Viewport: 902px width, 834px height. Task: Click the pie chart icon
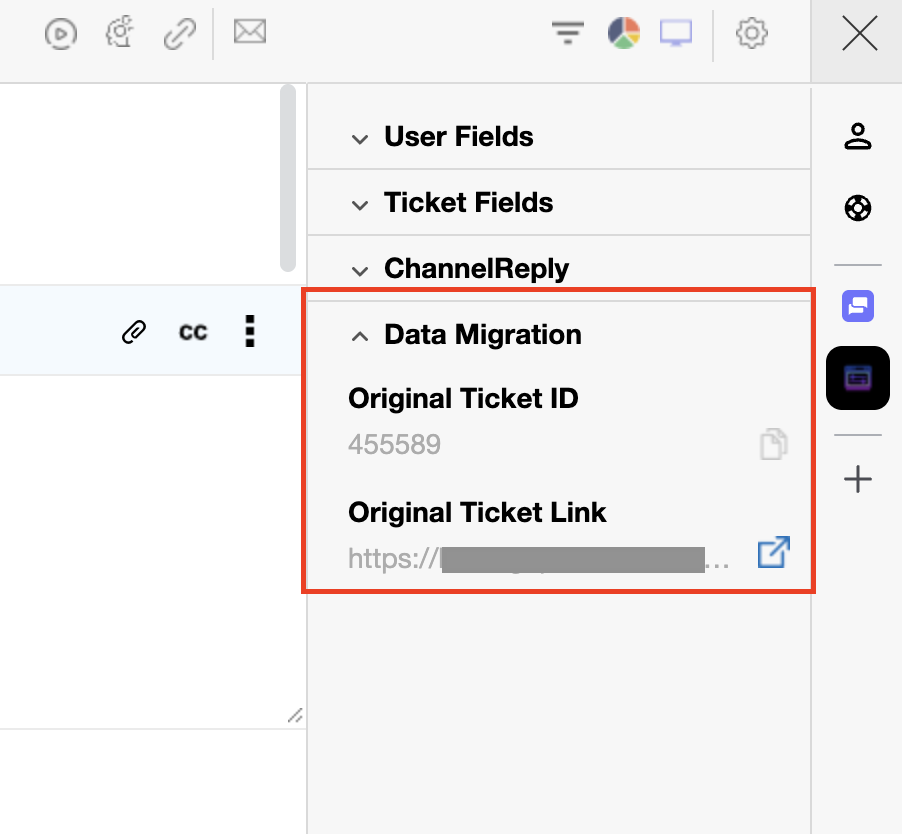coord(623,34)
